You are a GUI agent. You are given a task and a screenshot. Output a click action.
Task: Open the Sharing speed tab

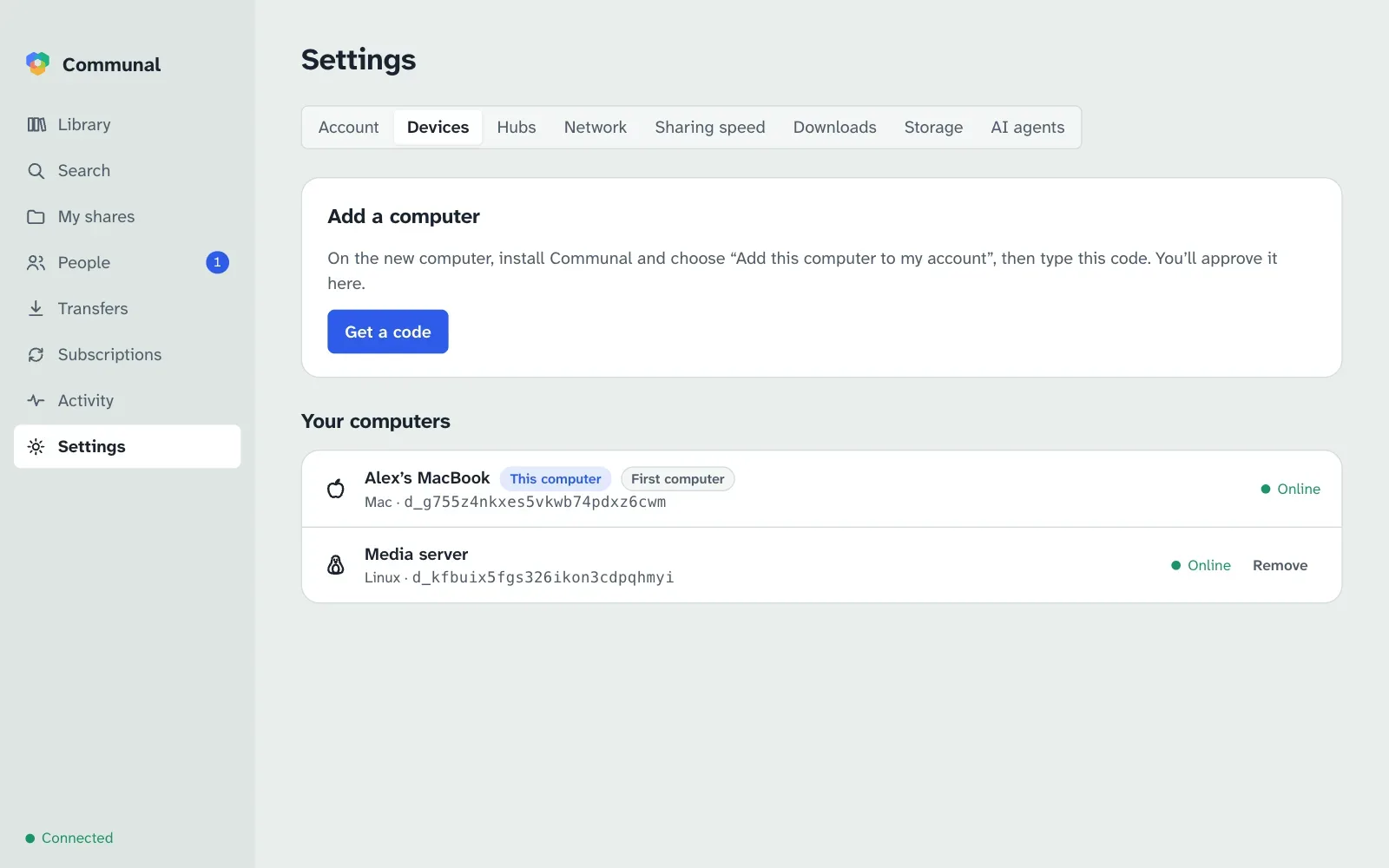coord(710,128)
